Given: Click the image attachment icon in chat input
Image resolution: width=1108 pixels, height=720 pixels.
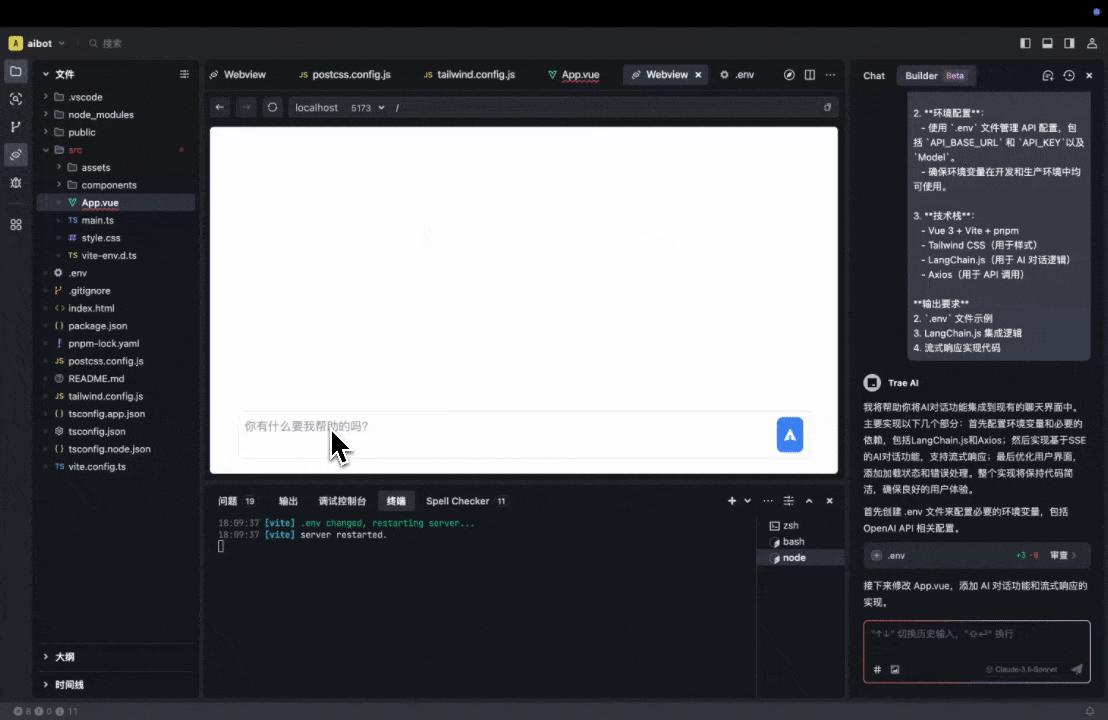Looking at the screenshot, I should (x=895, y=669).
